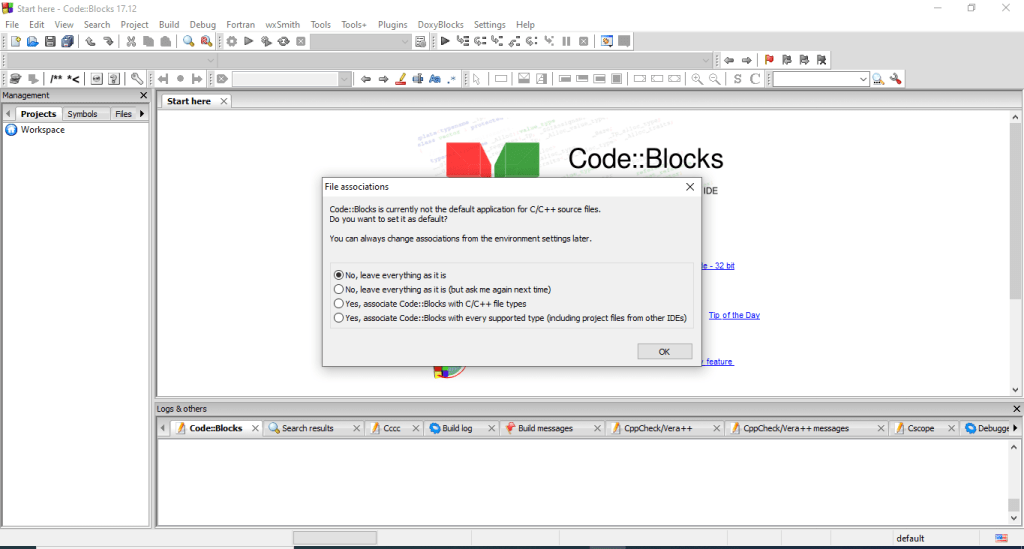This screenshot has width=1024, height=549.
Task: Open the Plugins menu
Action: pyautogui.click(x=392, y=24)
